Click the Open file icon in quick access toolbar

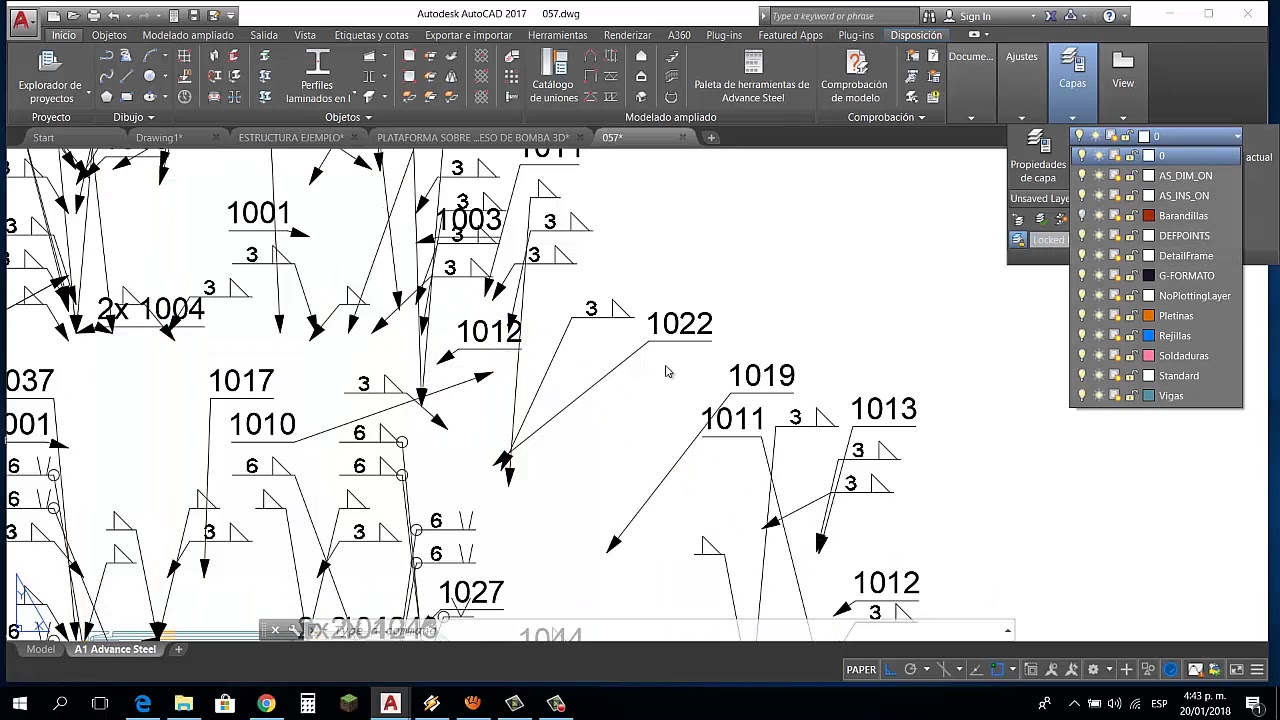click(73, 16)
